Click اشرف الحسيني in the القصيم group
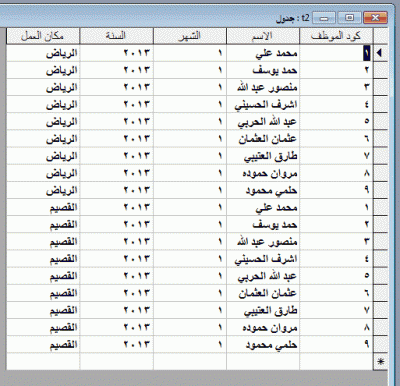Screen dimensions: 400x386 coord(263,259)
